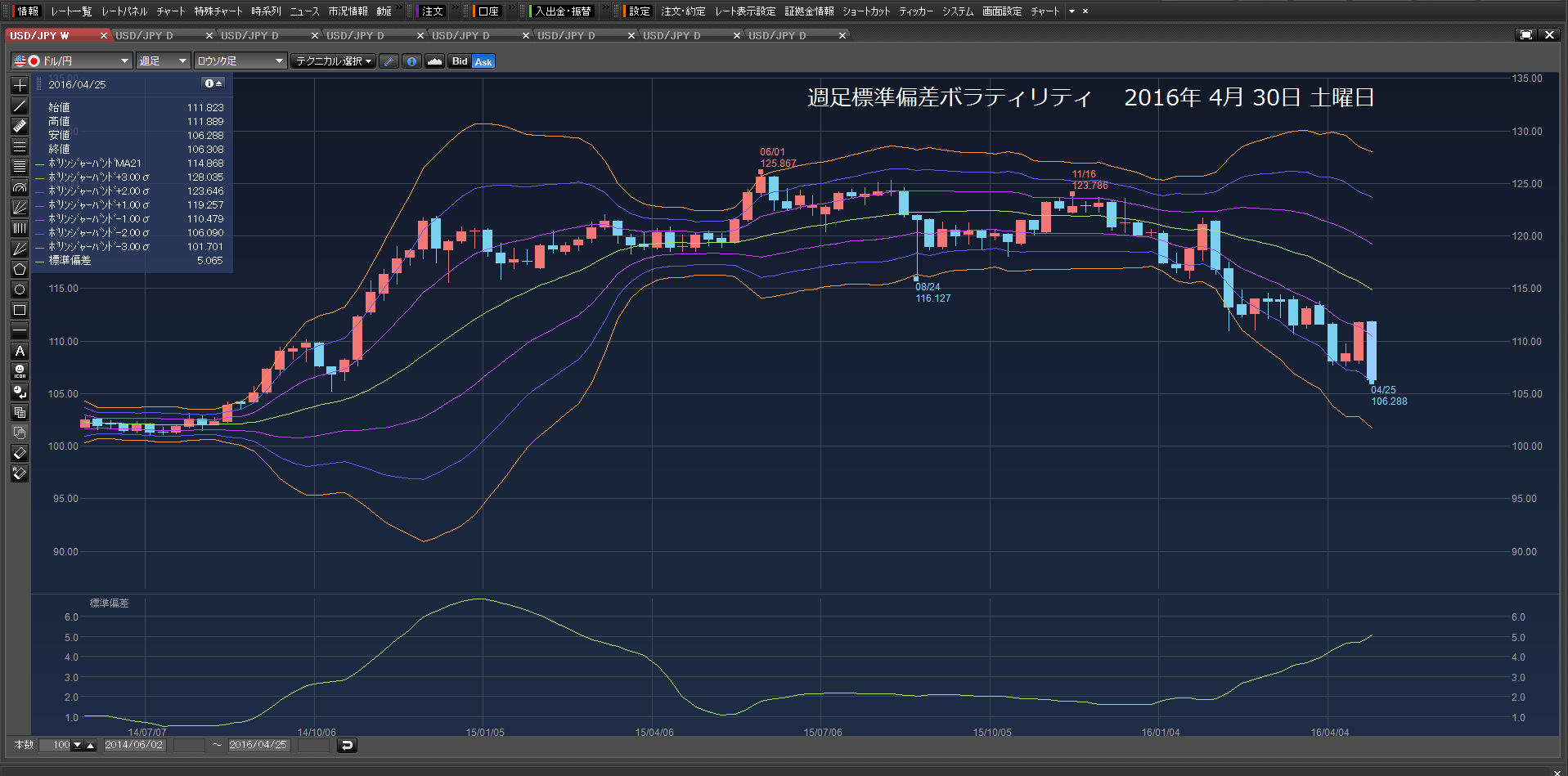Click the 標準偏差 legend row value 5.065

tap(210, 260)
